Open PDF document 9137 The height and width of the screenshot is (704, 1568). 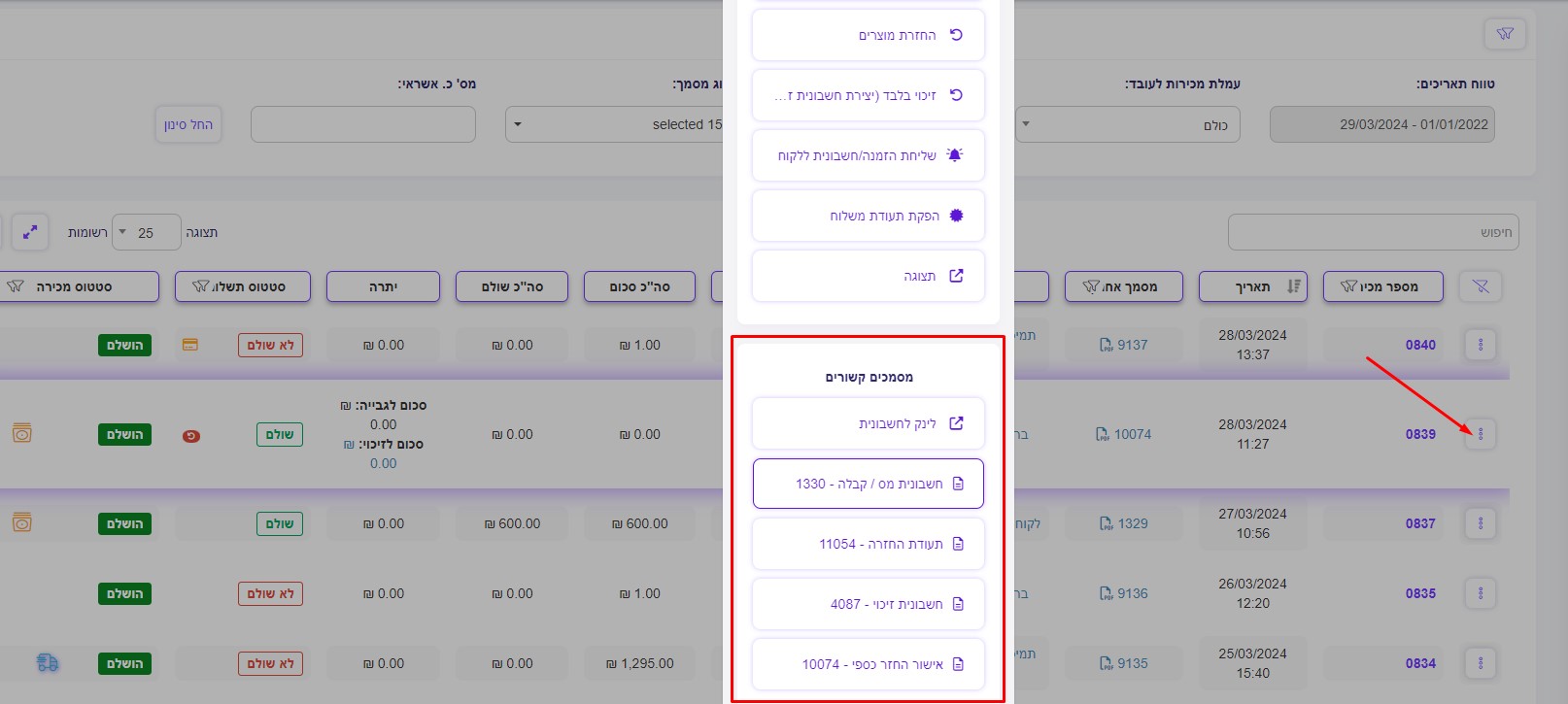pos(1123,345)
